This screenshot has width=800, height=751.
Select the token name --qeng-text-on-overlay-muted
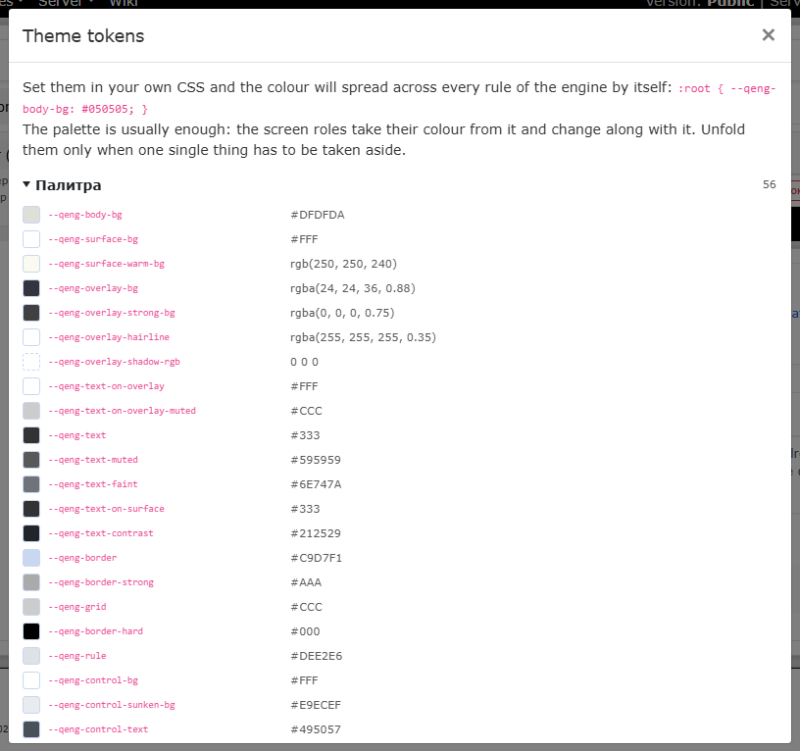[x=122, y=411]
